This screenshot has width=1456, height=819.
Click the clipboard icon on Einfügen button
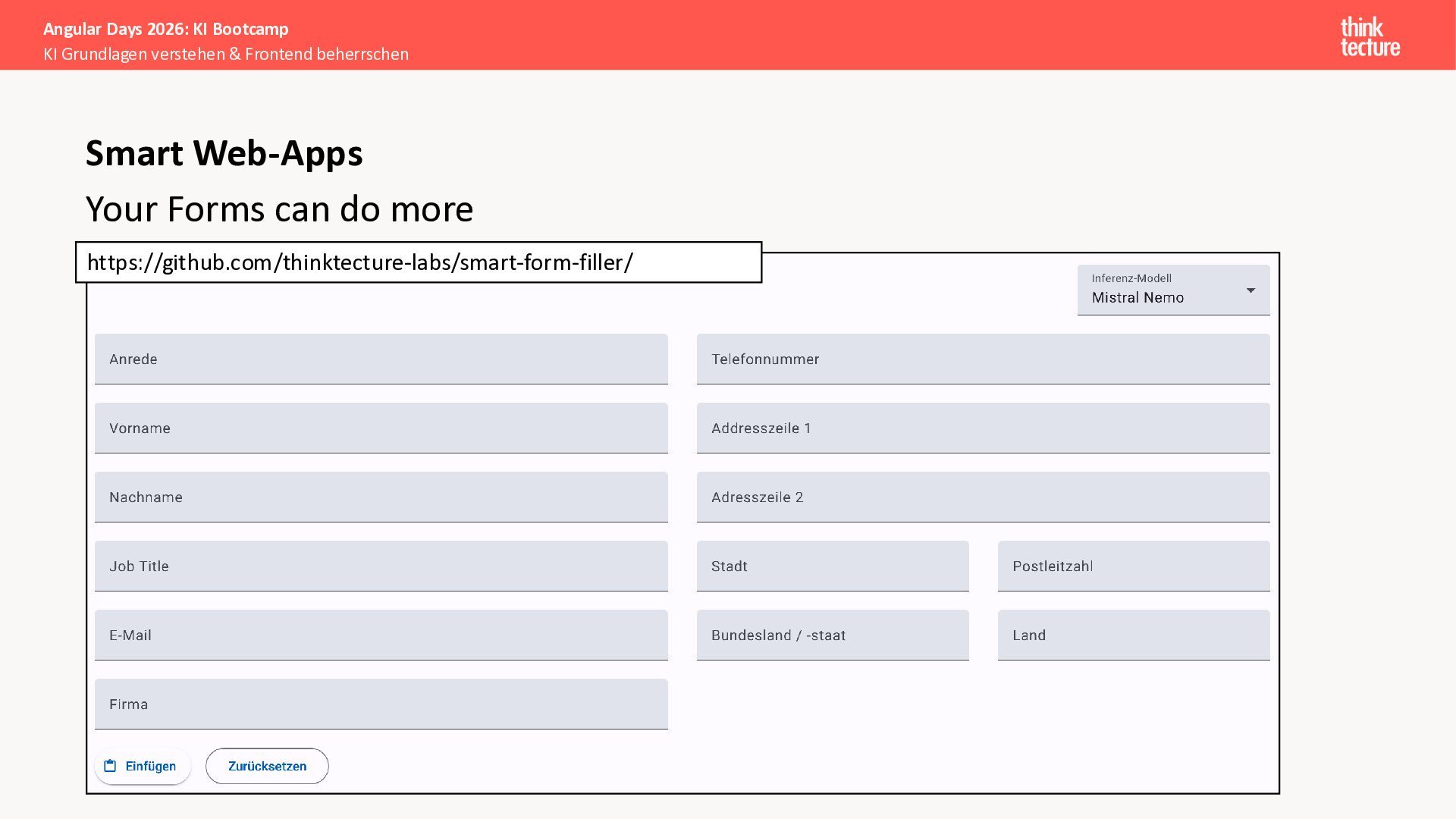click(110, 766)
